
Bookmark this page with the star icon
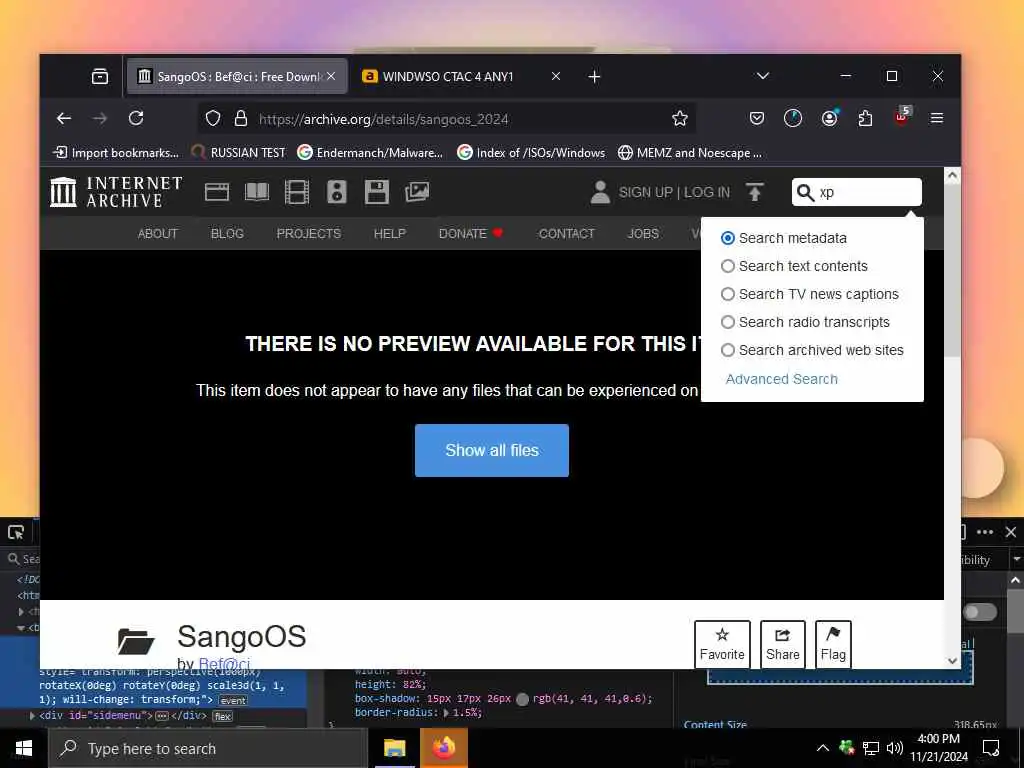[680, 118]
